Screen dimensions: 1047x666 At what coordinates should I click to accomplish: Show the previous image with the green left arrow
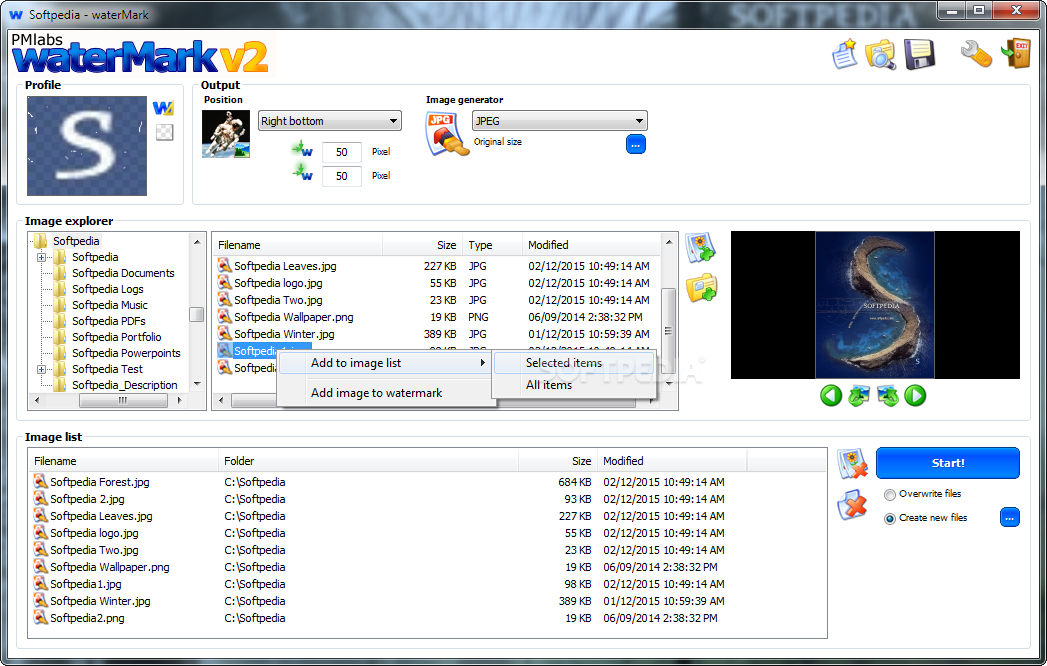pos(831,395)
